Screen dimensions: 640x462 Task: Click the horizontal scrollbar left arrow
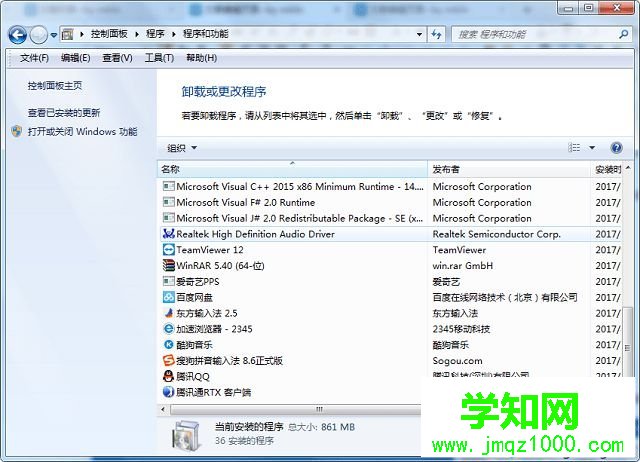click(163, 409)
